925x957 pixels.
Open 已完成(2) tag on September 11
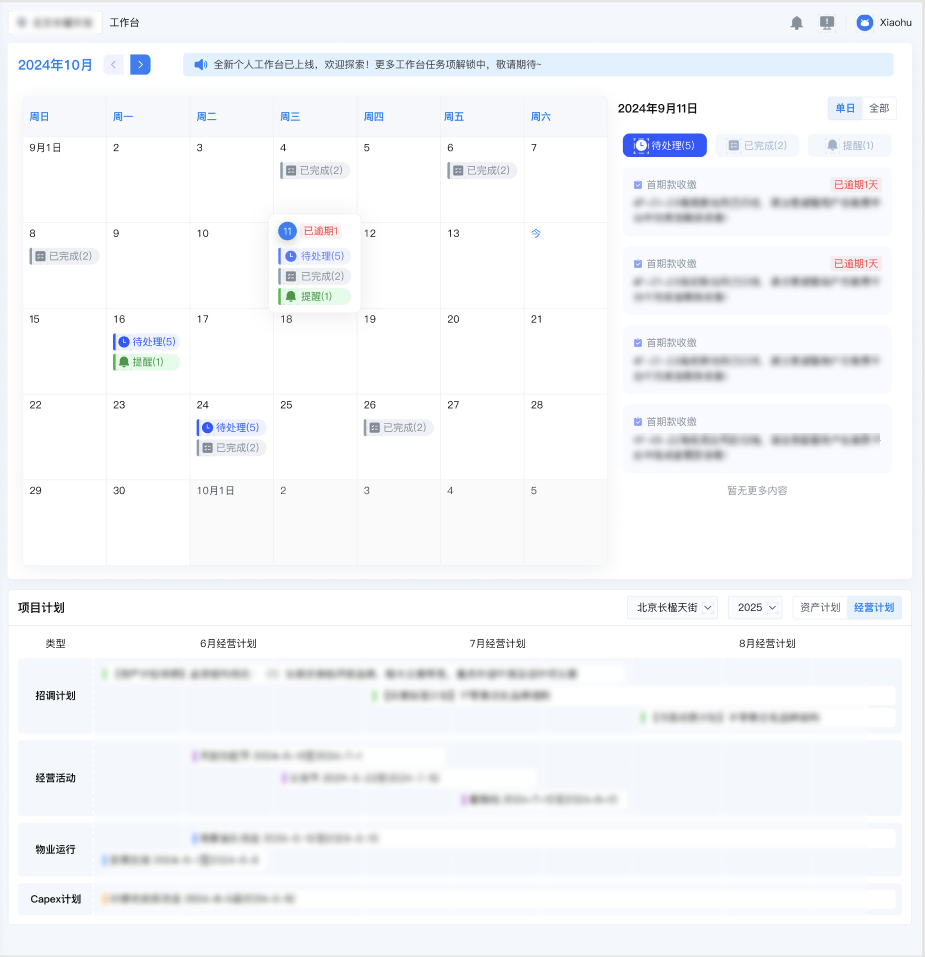pyautogui.click(x=315, y=276)
